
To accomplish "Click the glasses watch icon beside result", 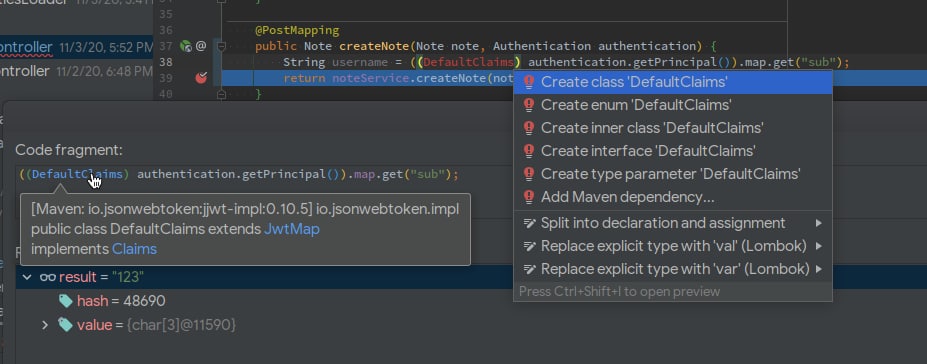I will (x=48, y=277).
